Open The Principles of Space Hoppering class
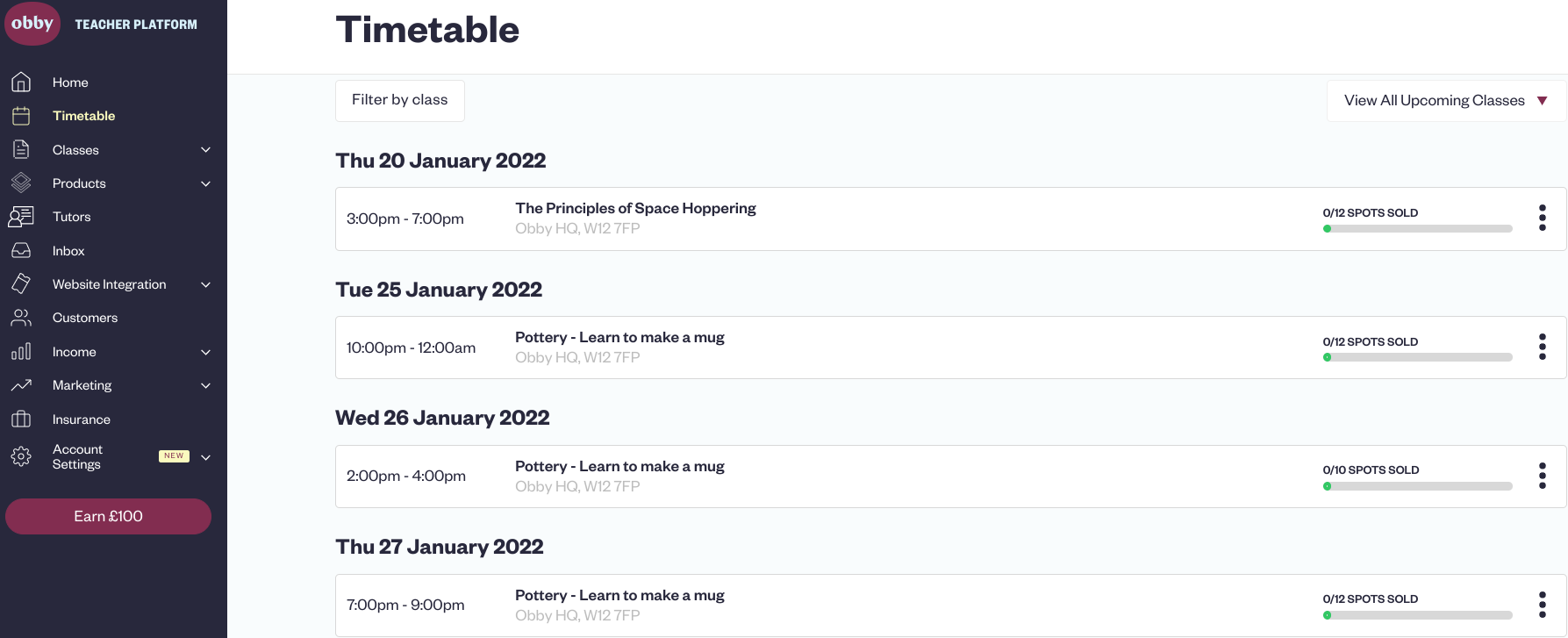This screenshot has width=1568, height=638. (x=635, y=208)
